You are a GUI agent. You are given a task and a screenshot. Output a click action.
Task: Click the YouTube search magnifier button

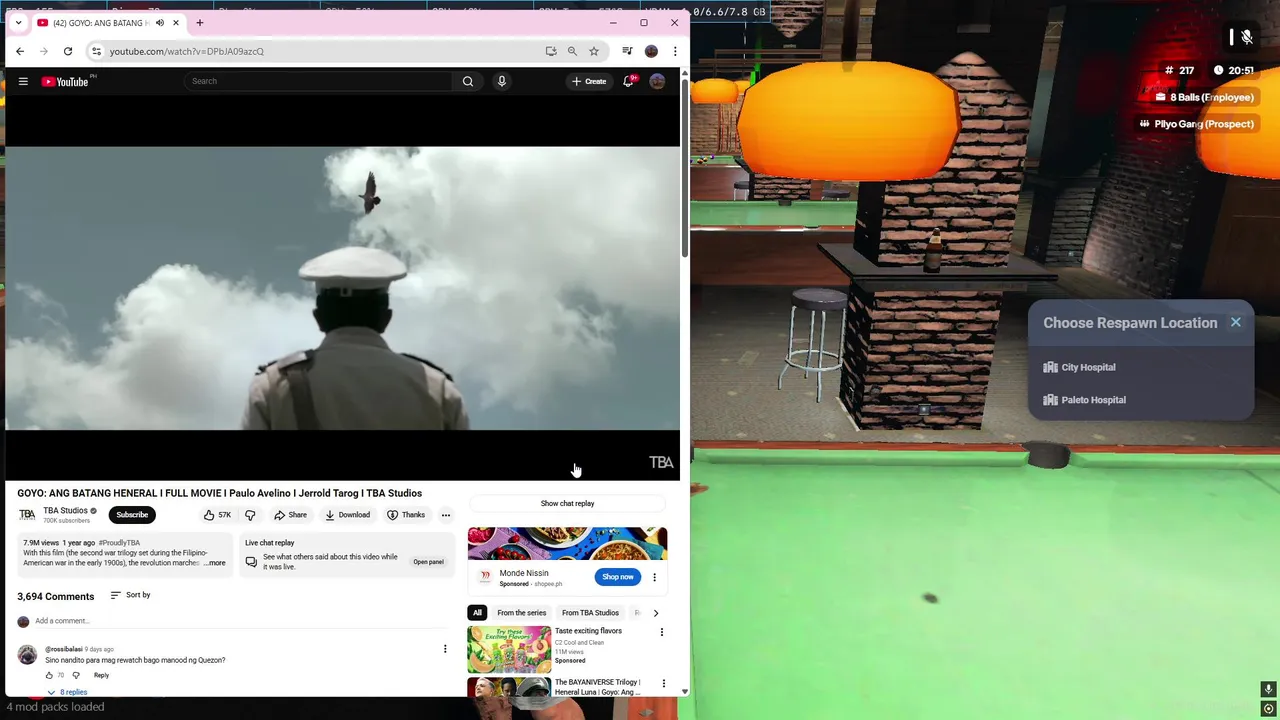[x=467, y=81]
